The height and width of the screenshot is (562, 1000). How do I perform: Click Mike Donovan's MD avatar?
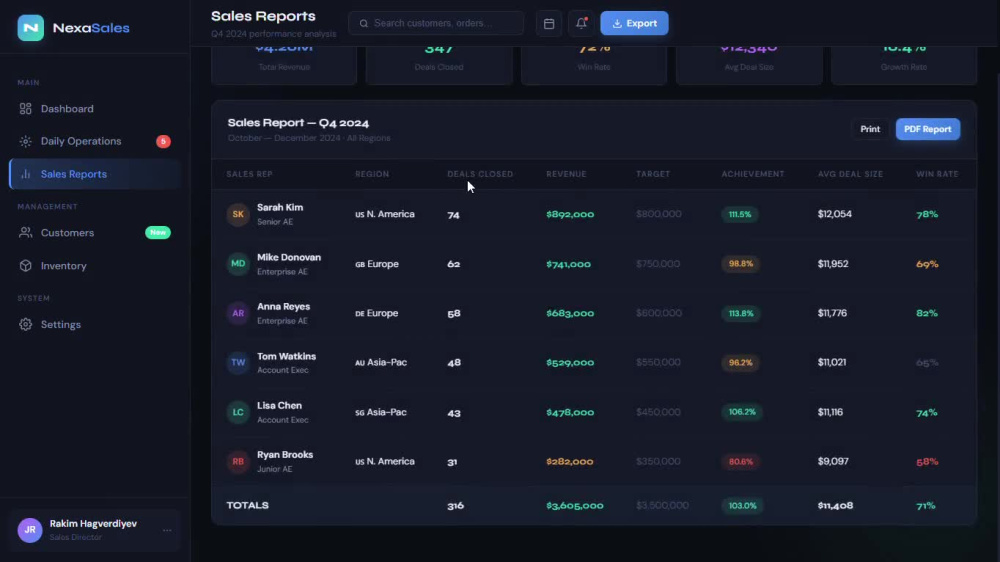pos(238,263)
